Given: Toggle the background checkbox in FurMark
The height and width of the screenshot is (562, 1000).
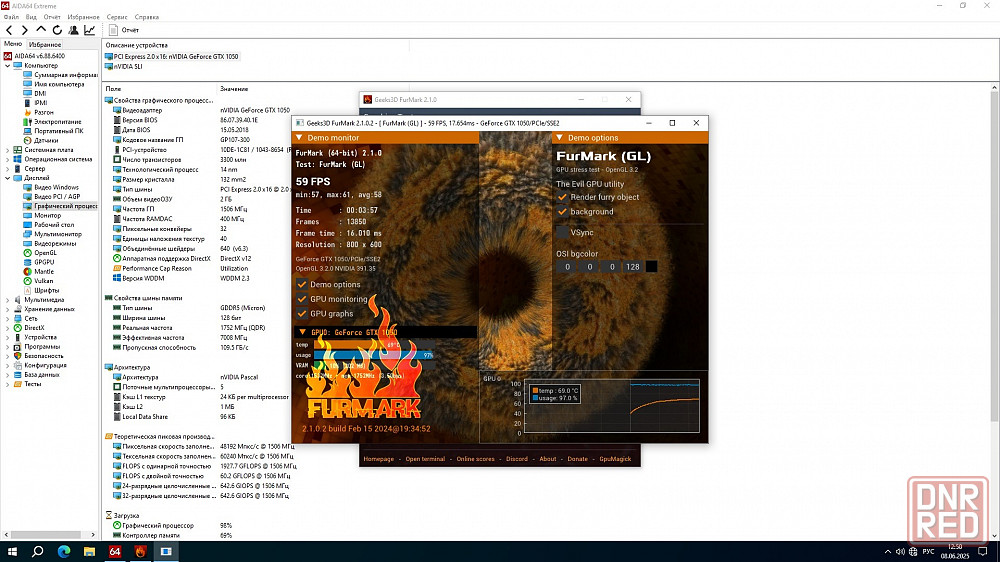Looking at the screenshot, I should (562, 212).
